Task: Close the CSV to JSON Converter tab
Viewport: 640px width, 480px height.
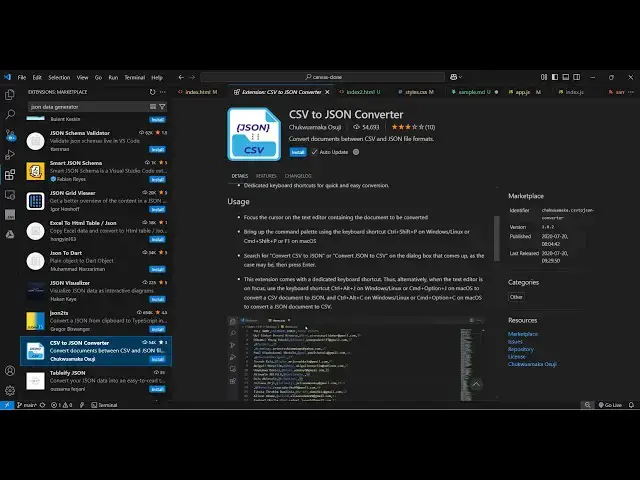Action: click(x=327, y=92)
